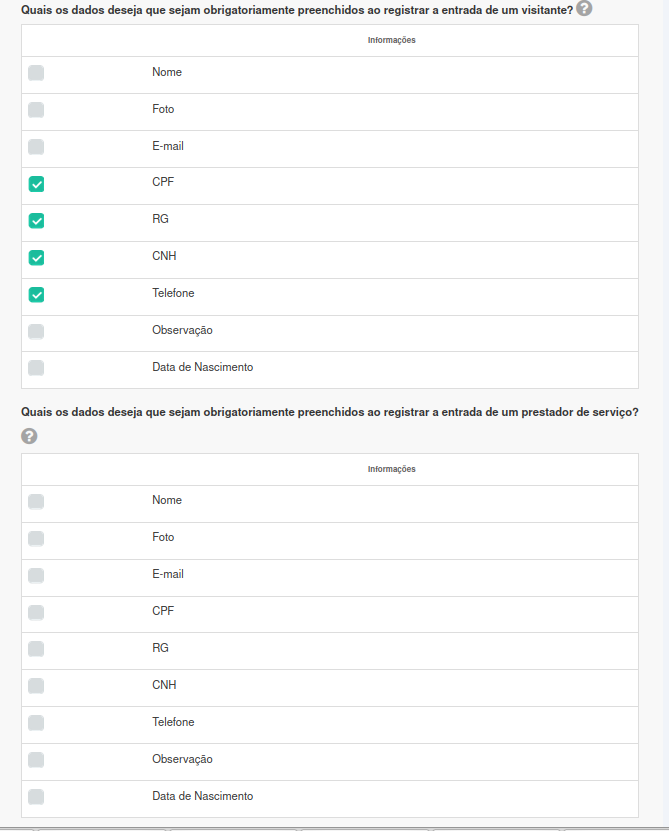The width and height of the screenshot is (669, 831).
Task: Uncheck CPF requirement for visitor
Action: click(x=36, y=184)
